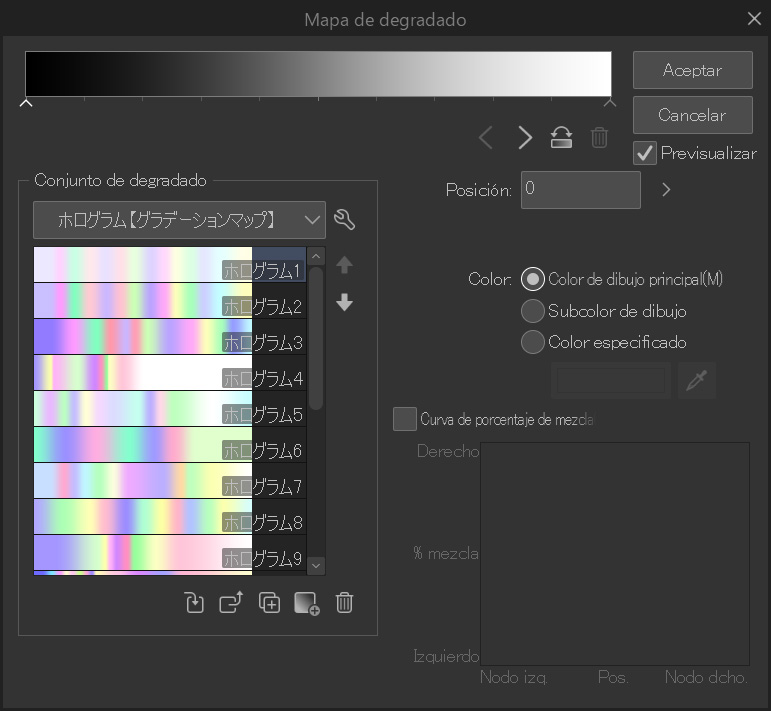Expand the Posición slider arrow
The width and height of the screenshot is (771, 711).
pos(667,189)
